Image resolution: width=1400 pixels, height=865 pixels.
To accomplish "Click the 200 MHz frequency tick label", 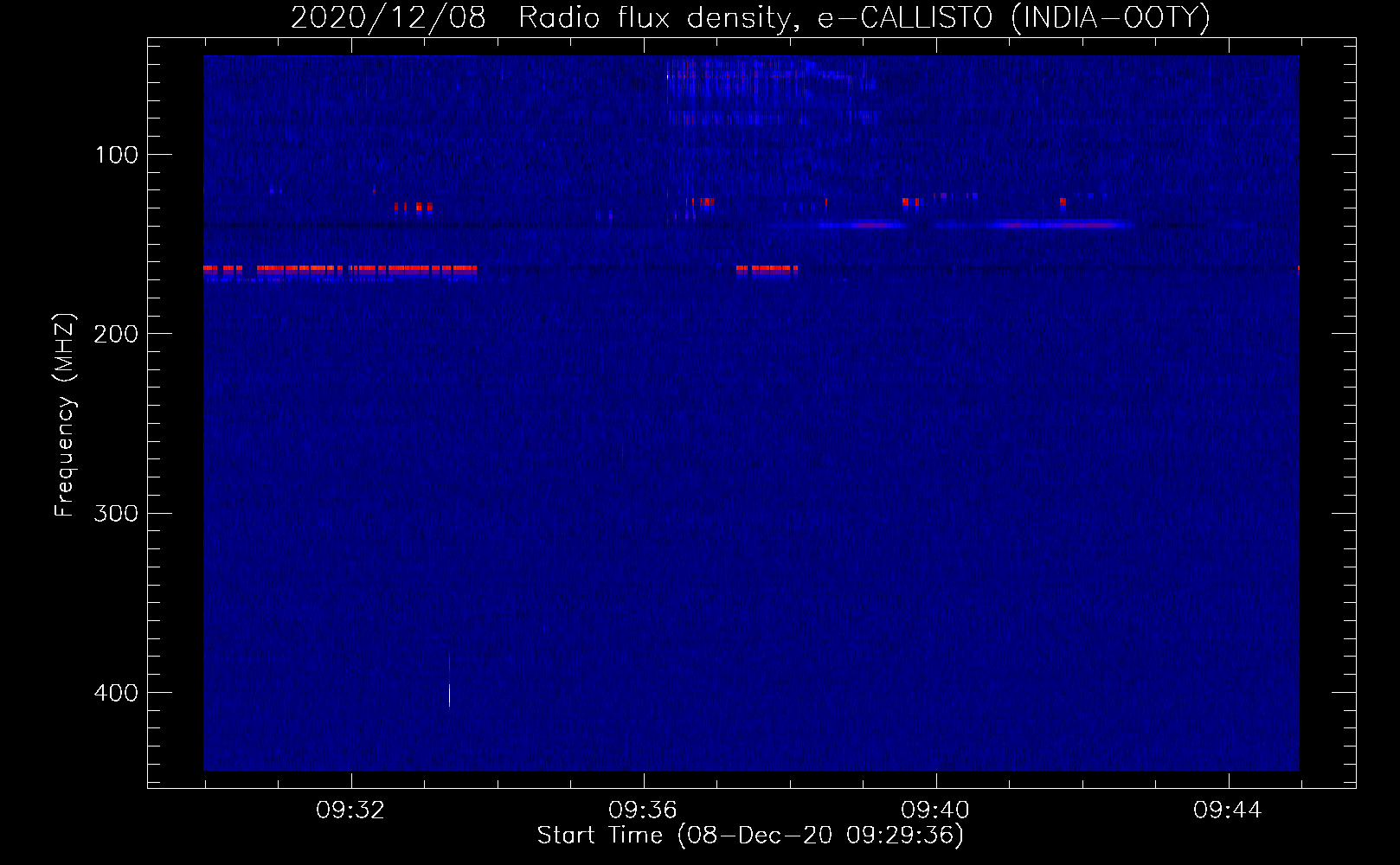I will tap(116, 334).
